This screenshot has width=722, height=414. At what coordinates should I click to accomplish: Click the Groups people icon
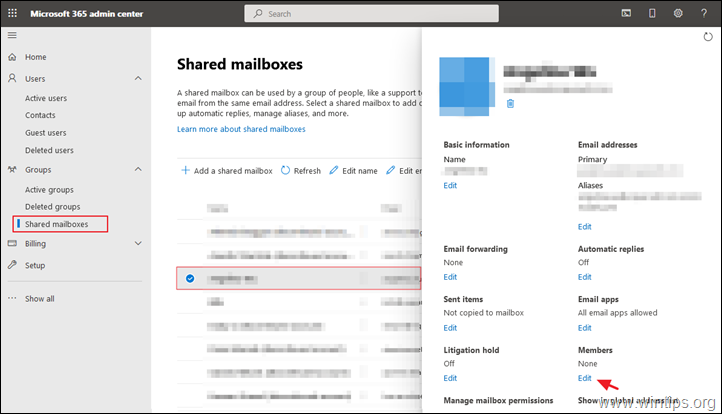12,169
